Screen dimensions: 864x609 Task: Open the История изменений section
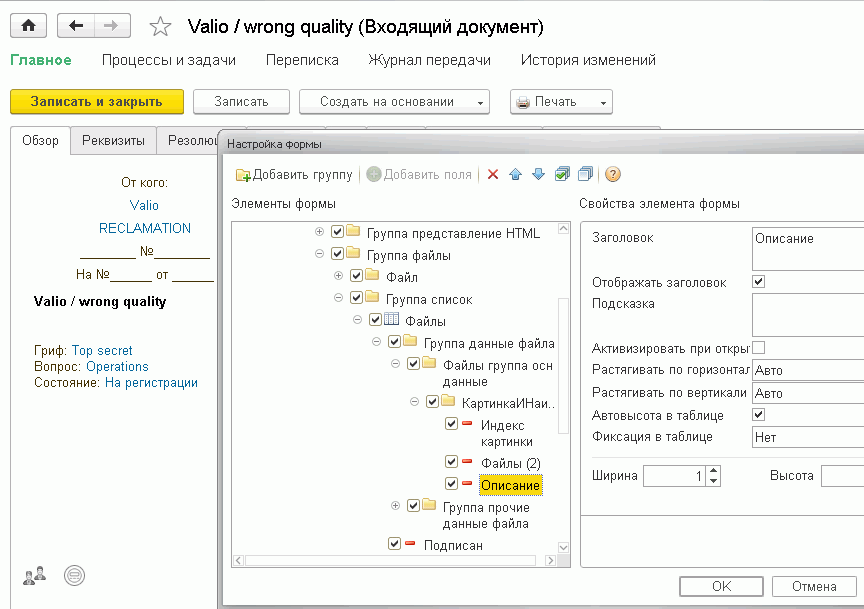588,60
